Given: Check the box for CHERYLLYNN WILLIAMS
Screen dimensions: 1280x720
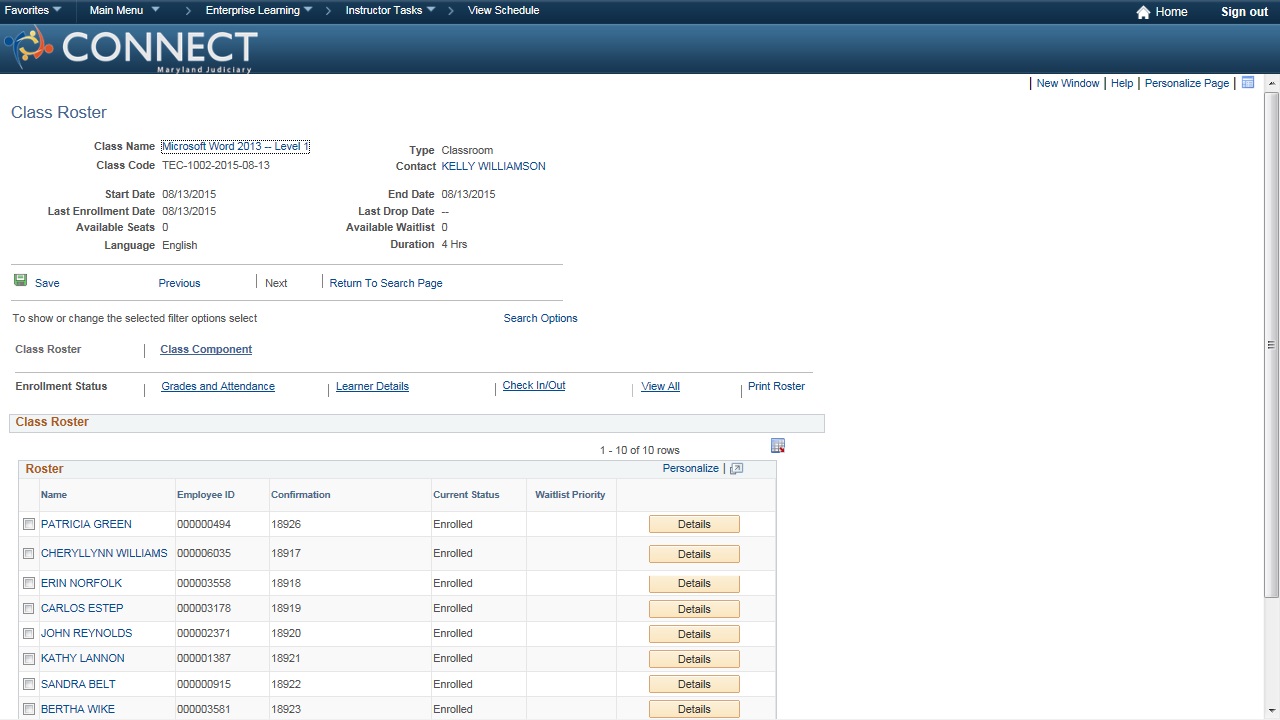Looking at the screenshot, I should coord(29,554).
